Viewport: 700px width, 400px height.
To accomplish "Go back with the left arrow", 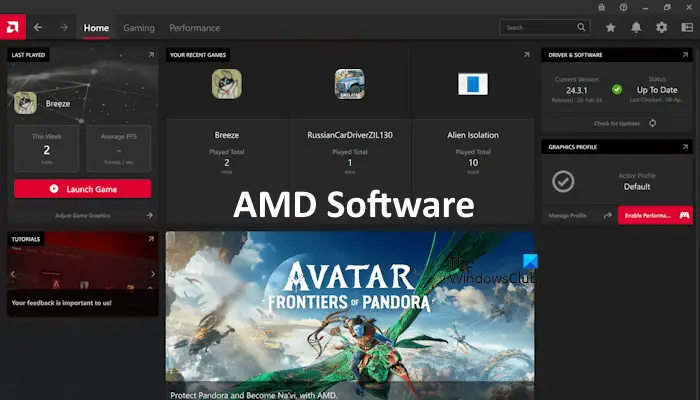I will coord(38,28).
